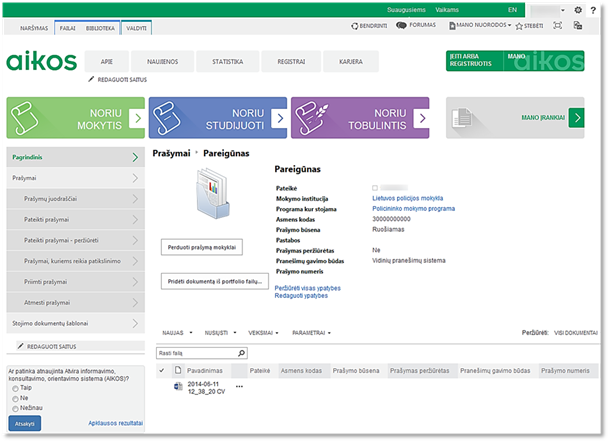The image size is (609, 442).
Task: Open the Karjera menu item
Action: point(351,61)
